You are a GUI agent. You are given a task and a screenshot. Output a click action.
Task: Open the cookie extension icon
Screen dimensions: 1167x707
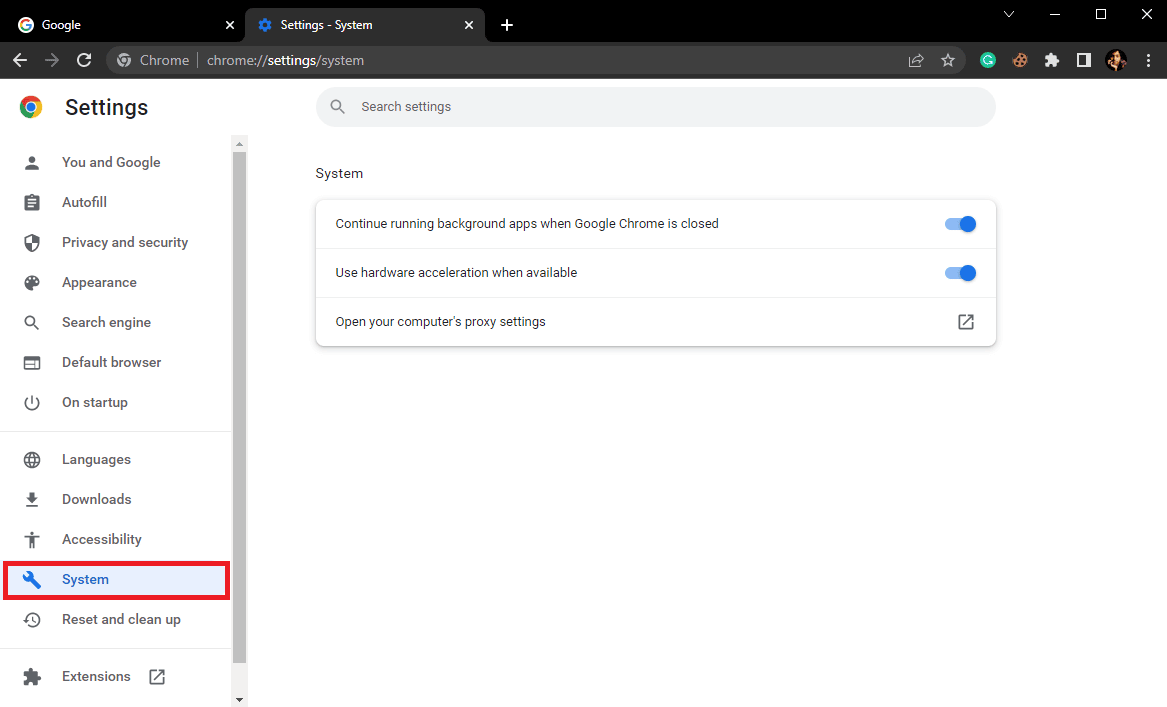click(1020, 60)
